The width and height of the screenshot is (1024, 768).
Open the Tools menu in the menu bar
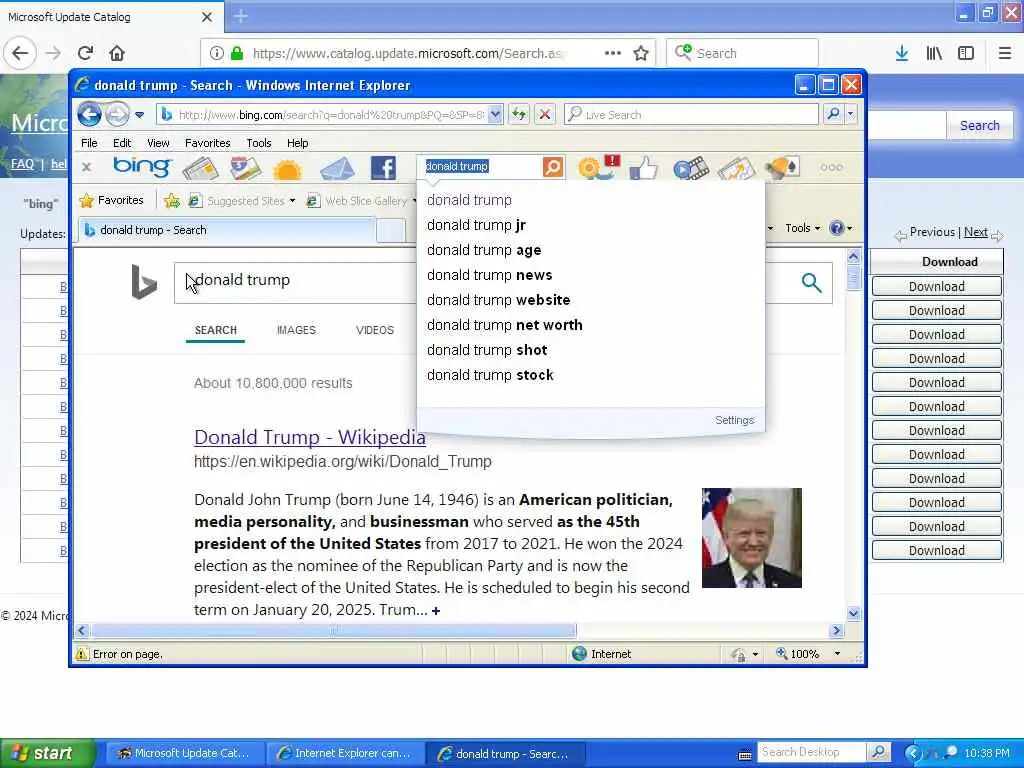pos(259,143)
